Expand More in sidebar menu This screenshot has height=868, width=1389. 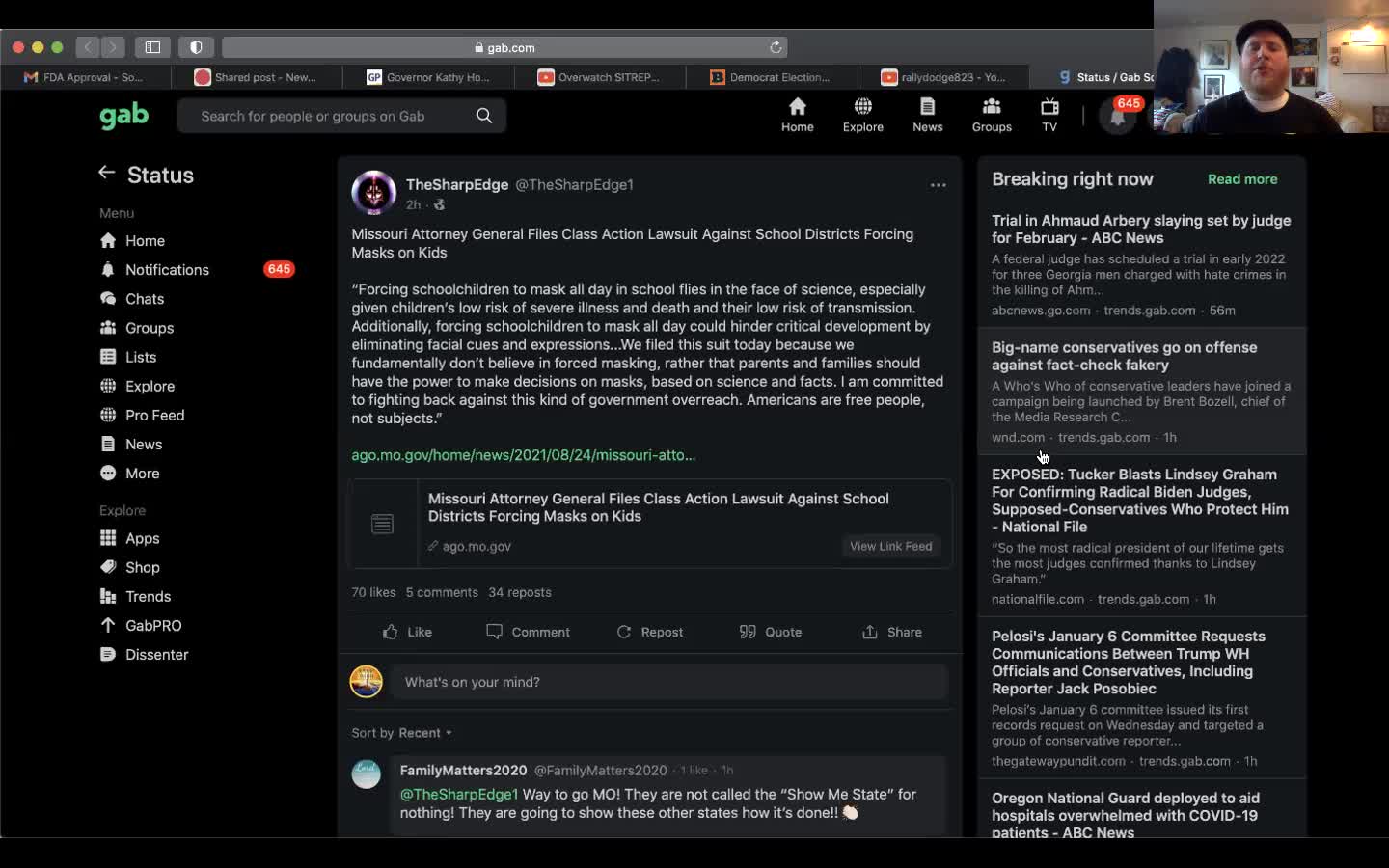click(x=130, y=473)
